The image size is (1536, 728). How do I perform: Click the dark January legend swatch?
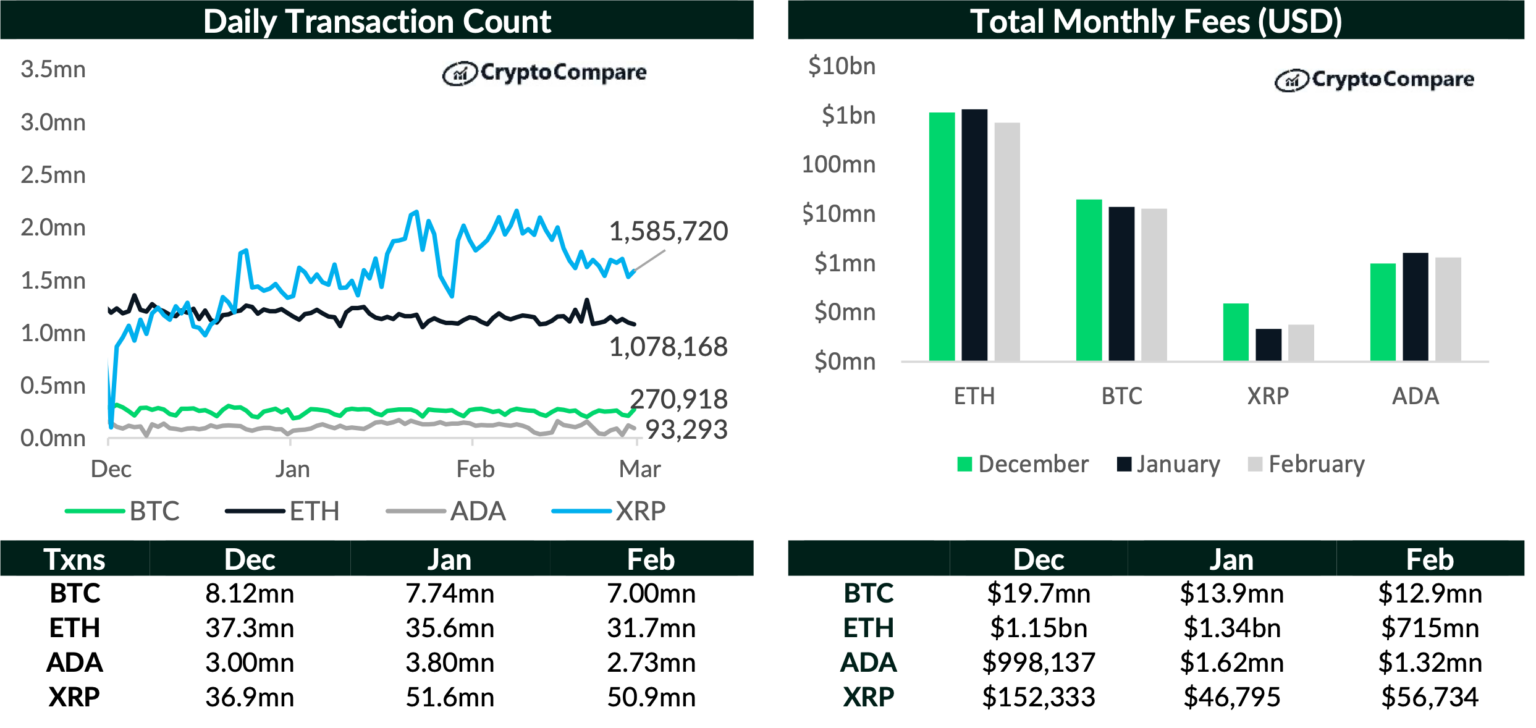coord(1124,464)
